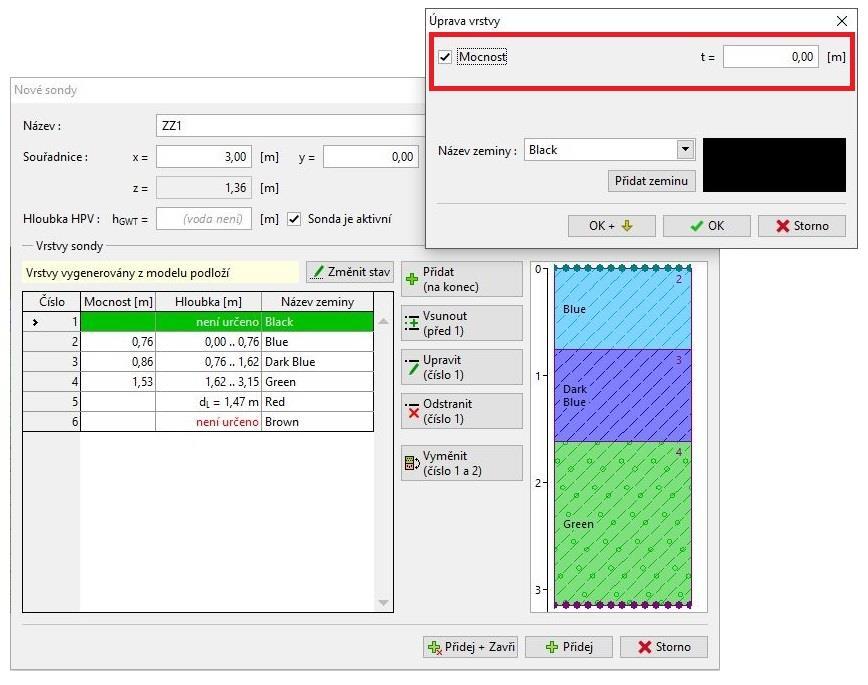The image size is (868, 685).
Task: Click Přidat (na konec) button
Action: (462, 279)
